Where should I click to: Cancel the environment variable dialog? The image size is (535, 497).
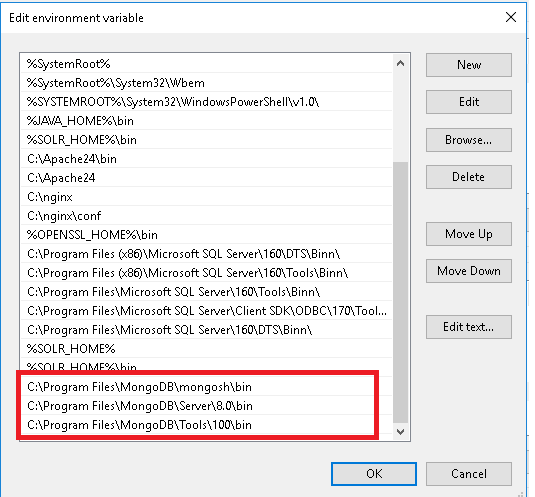[x=468, y=474]
